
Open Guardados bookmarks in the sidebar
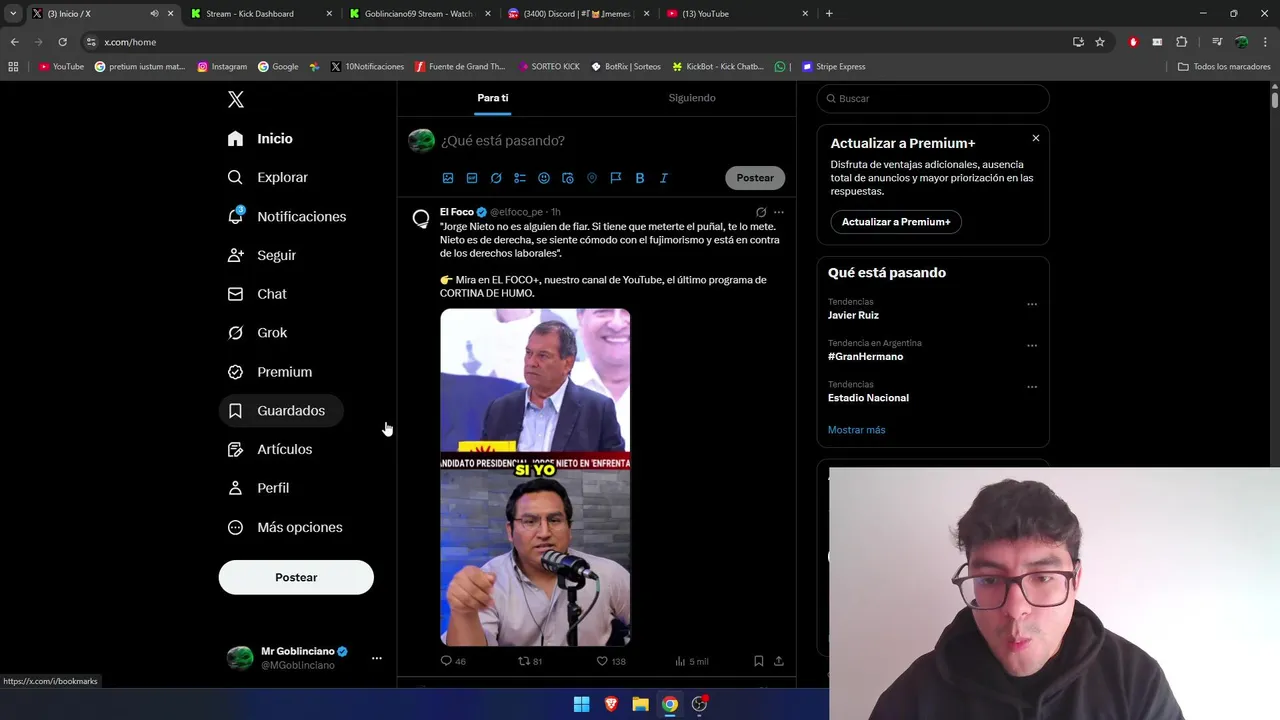point(281,411)
